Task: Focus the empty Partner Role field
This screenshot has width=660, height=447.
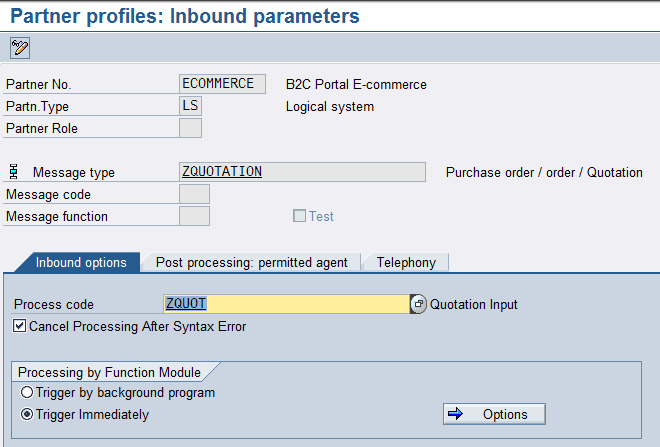Action: (x=190, y=128)
